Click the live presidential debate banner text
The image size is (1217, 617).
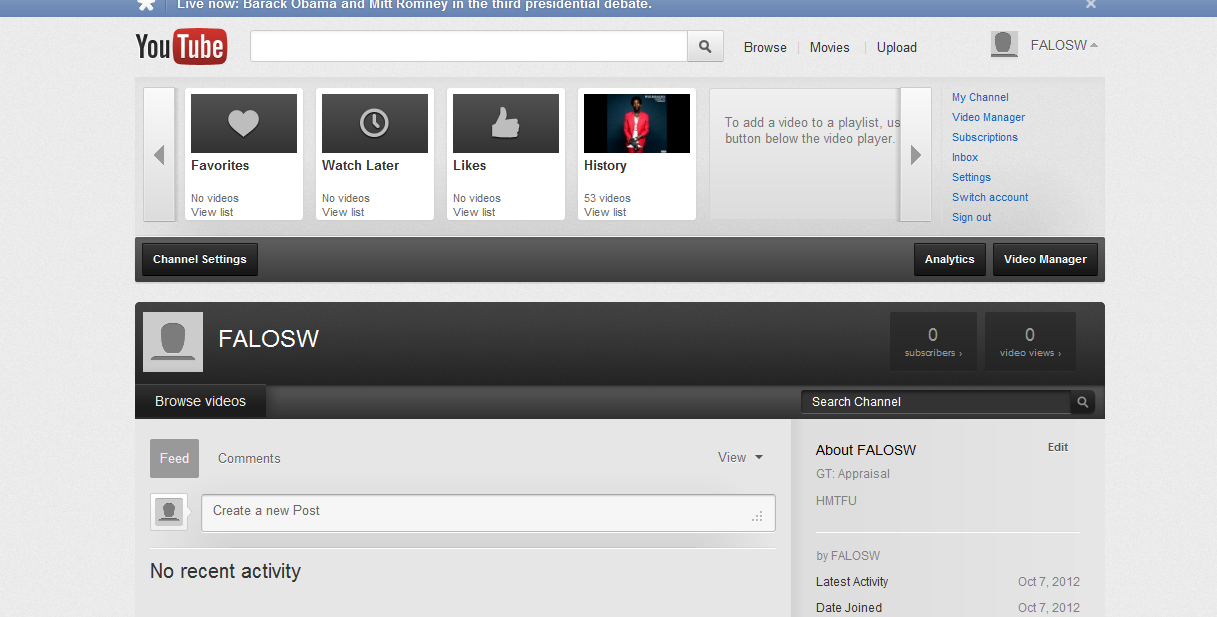(x=414, y=4)
